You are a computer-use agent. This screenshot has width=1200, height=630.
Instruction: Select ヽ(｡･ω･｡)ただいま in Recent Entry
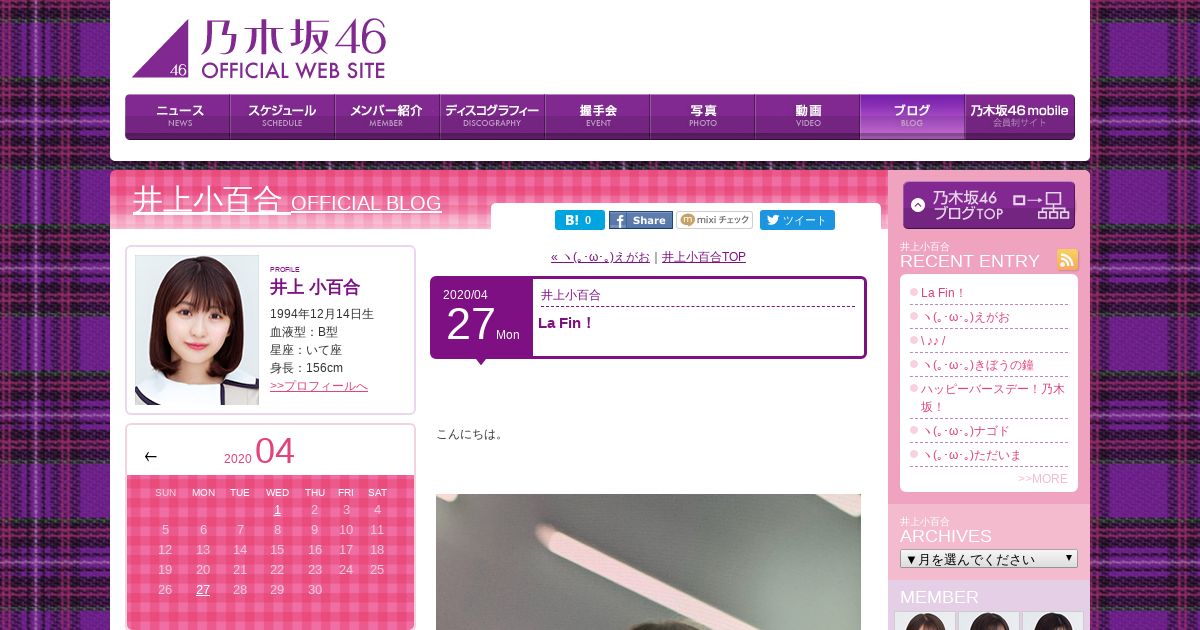pyautogui.click(x=971, y=455)
